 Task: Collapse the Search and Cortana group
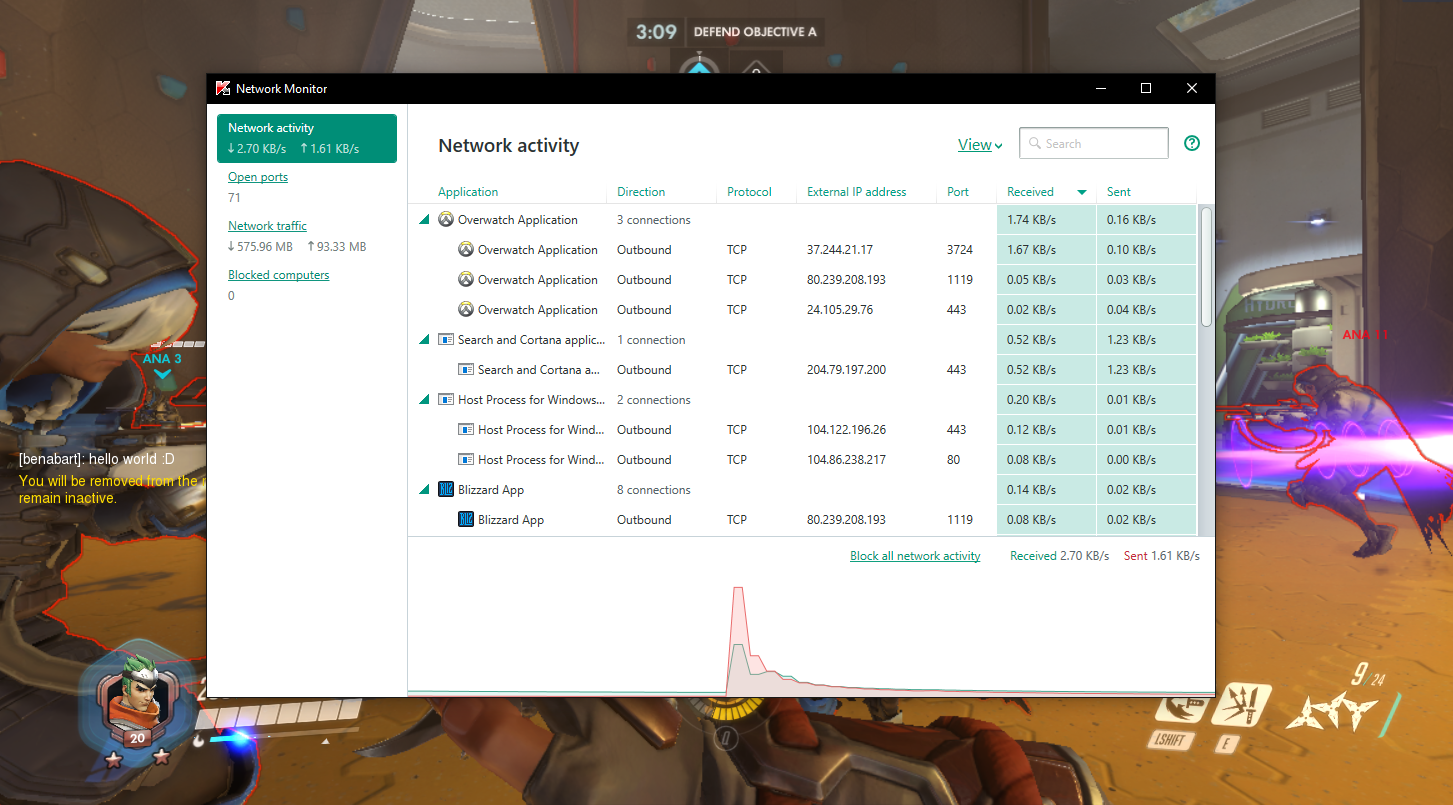click(x=425, y=340)
